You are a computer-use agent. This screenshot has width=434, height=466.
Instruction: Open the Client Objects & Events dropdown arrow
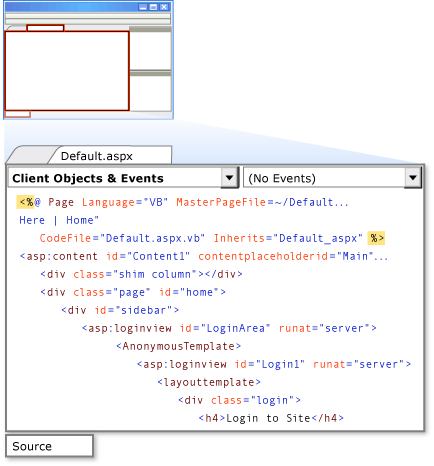[229, 178]
